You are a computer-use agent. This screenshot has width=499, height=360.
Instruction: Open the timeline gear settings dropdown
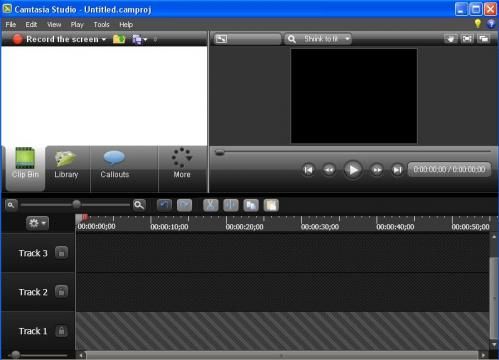click(37, 223)
